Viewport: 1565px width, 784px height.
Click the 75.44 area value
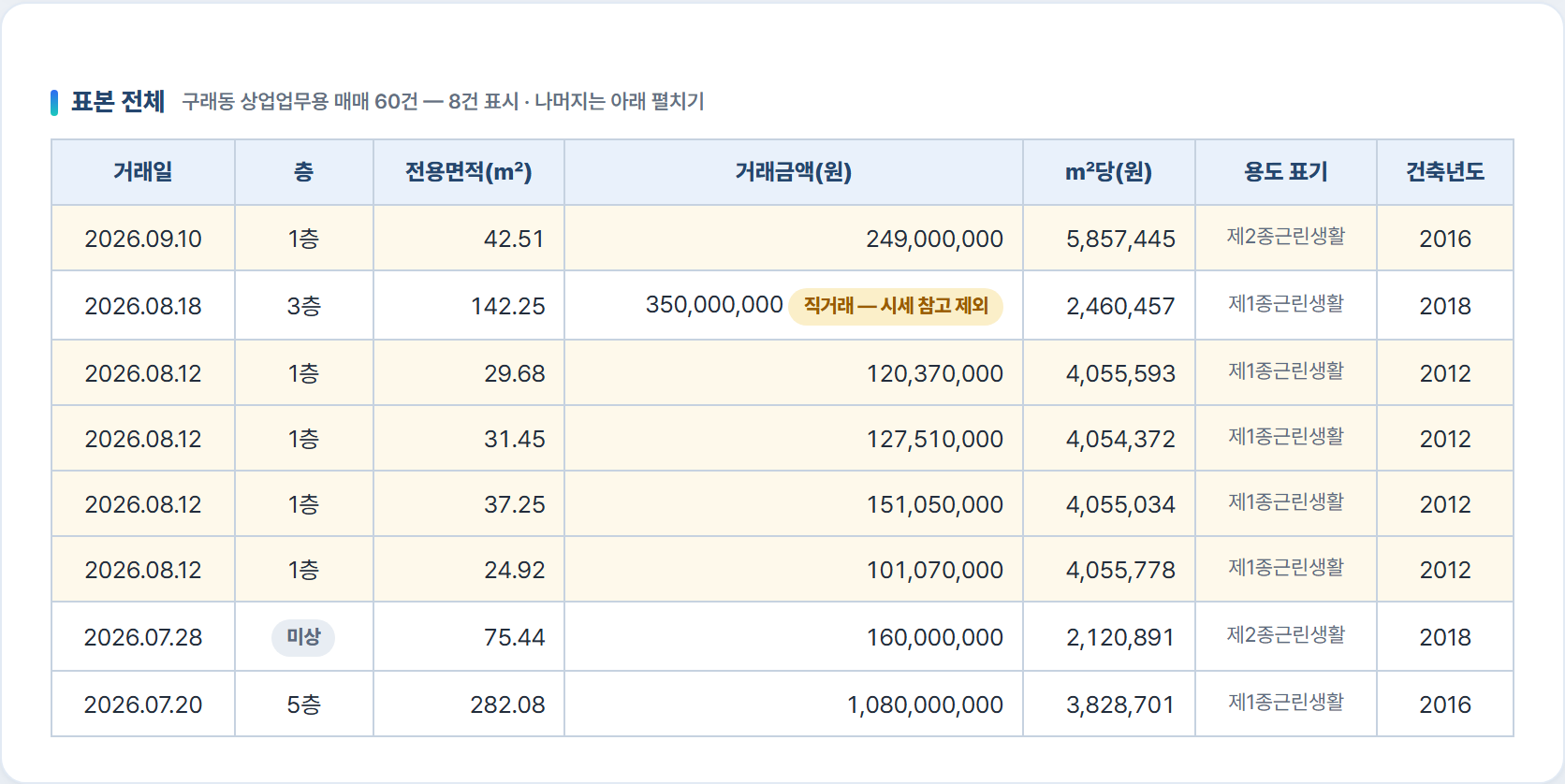pyautogui.click(x=514, y=637)
